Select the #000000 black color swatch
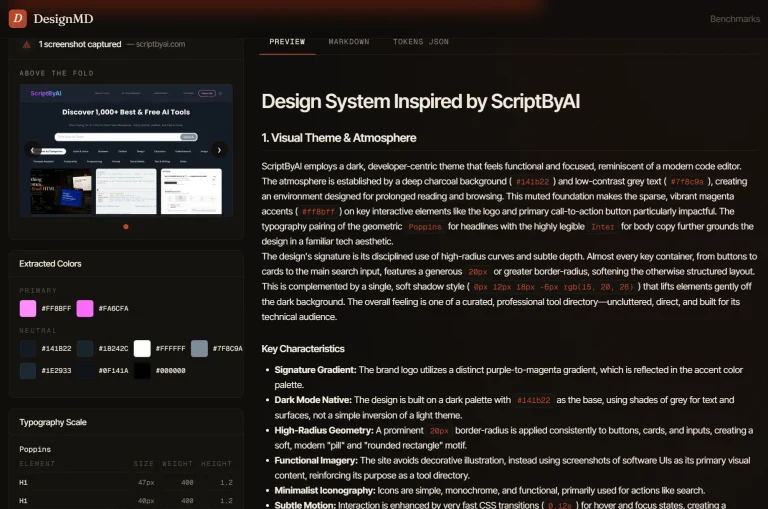Image resolution: width=768 pixels, height=509 pixels. coord(142,370)
